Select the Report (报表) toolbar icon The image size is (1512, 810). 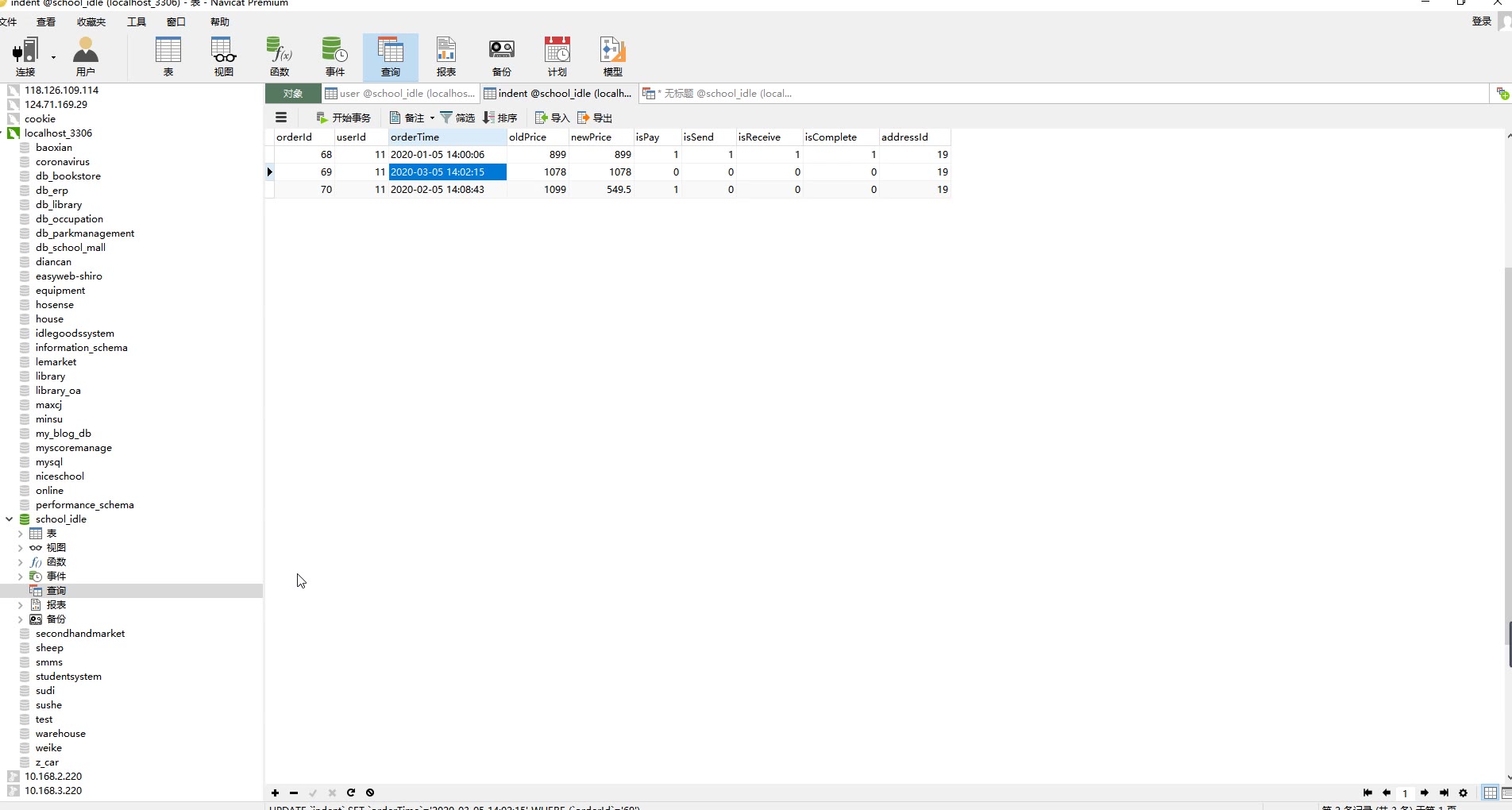pyautogui.click(x=446, y=56)
